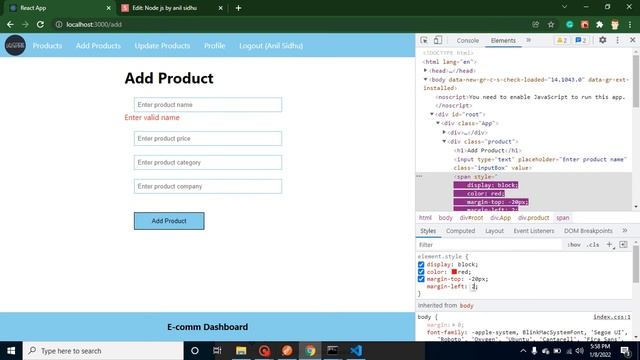Toggle :hov element state panel
Image resolution: width=640 pixels, height=360 pixels.
[574, 244]
